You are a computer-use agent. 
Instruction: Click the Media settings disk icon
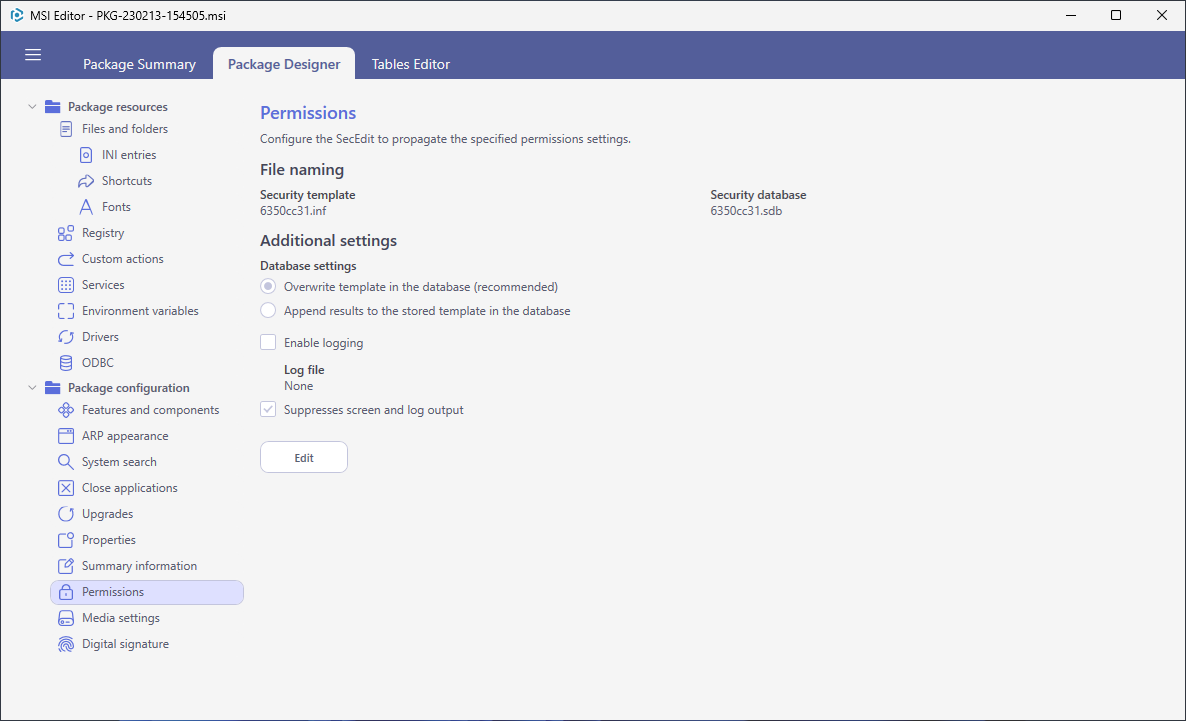coord(66,618)
